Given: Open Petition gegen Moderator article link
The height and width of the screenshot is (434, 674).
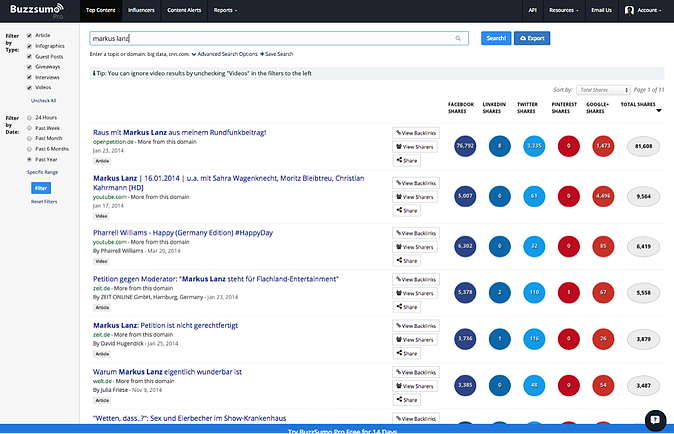Looking at the screenshot, I should (216, 279).
